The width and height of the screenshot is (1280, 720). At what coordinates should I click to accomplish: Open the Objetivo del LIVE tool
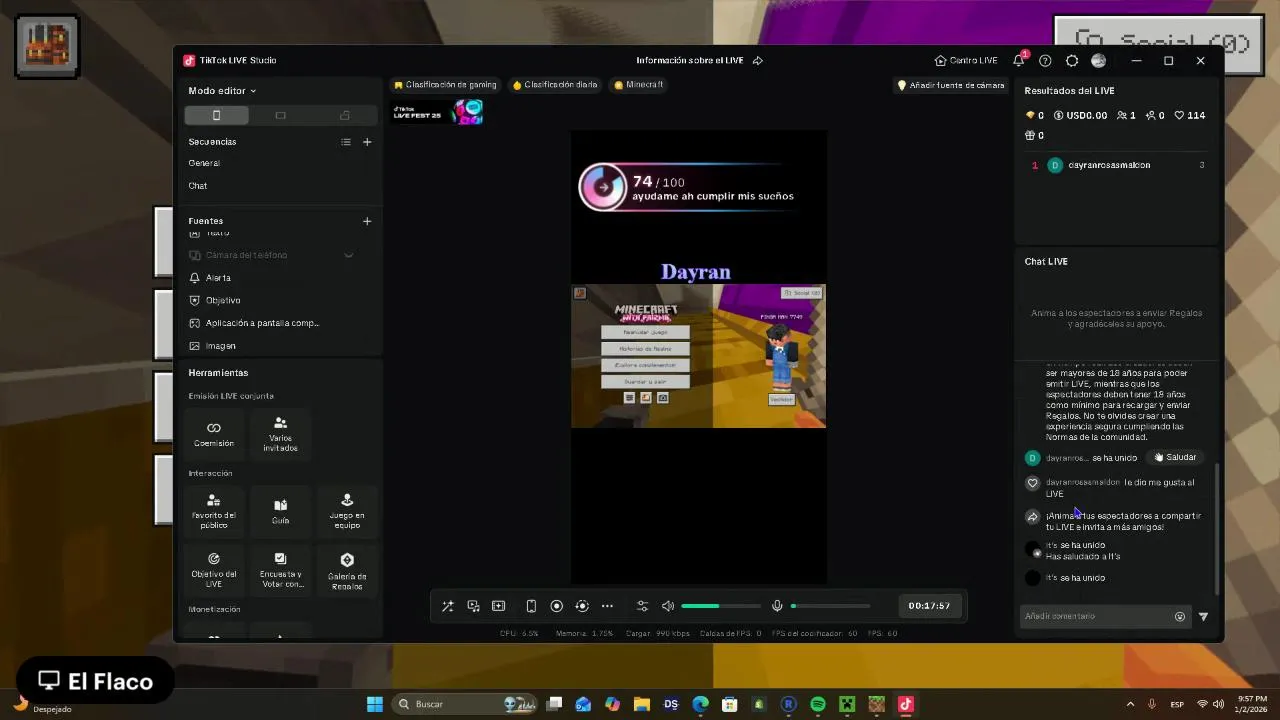(x=214, y=570)
